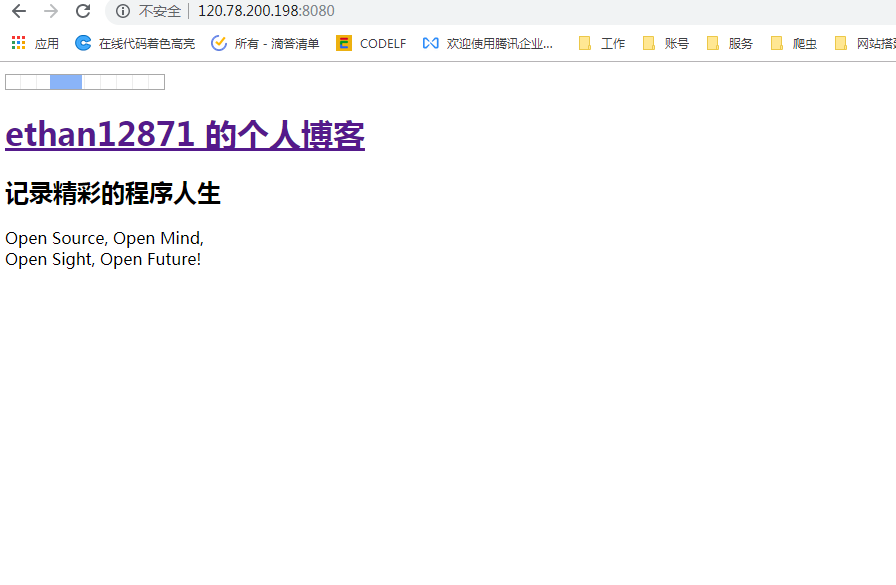Screen dimensions: 896x585
Task: Click the browser forward arrow
Action: click(x=51, y=11)
